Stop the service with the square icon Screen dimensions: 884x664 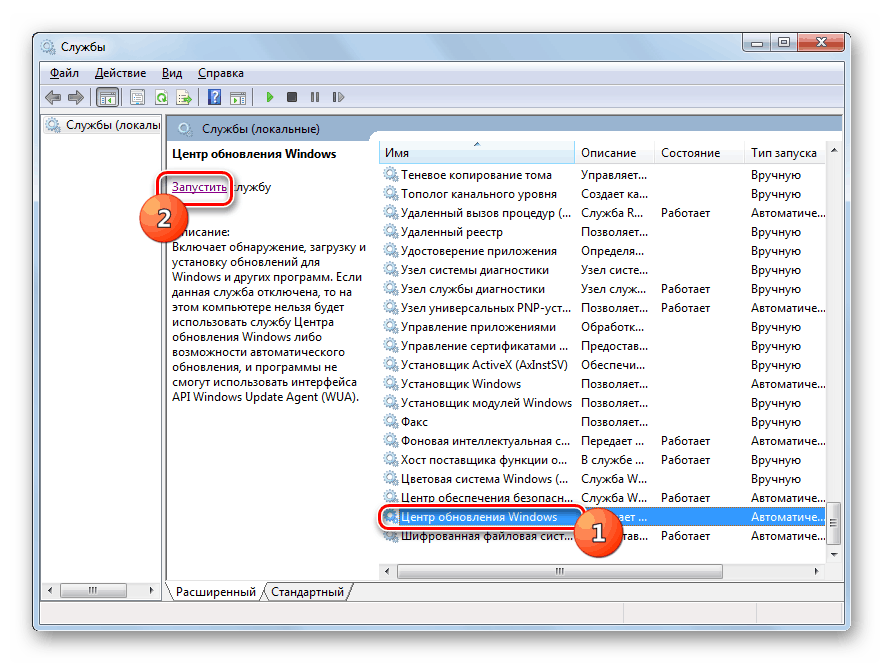[x=291, y=97]
